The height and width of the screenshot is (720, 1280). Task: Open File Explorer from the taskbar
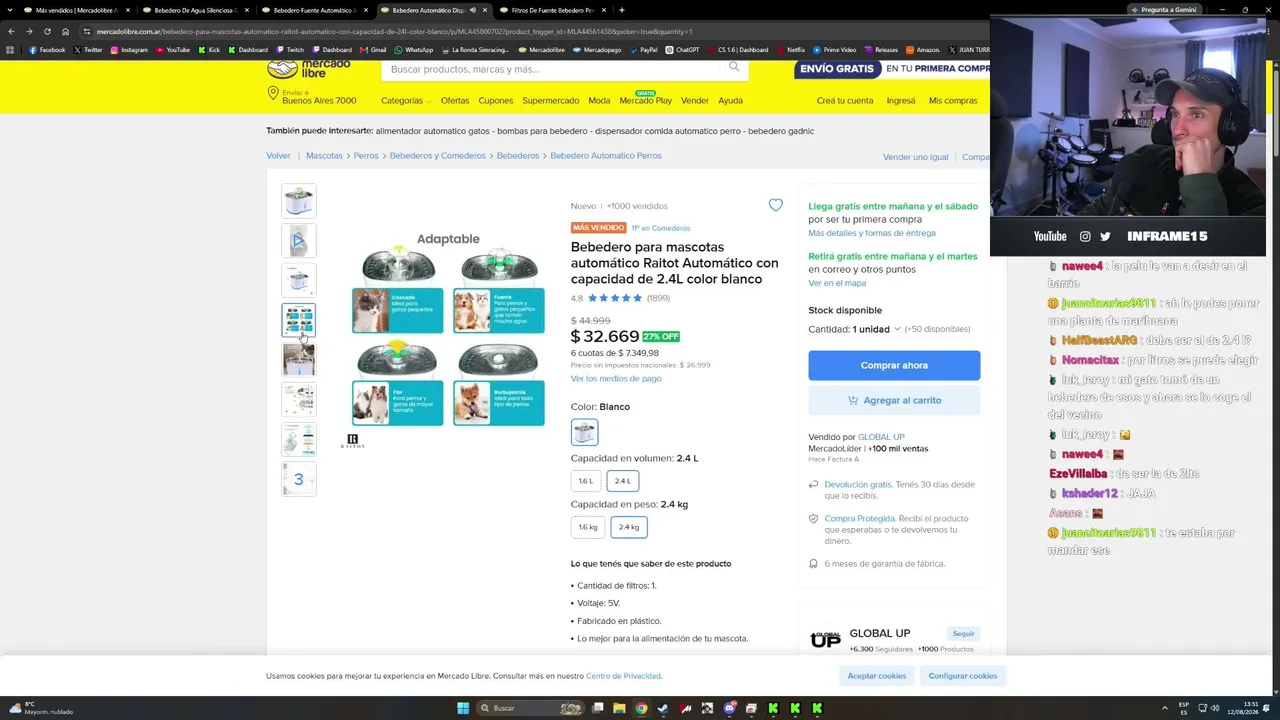coord(619,708)
